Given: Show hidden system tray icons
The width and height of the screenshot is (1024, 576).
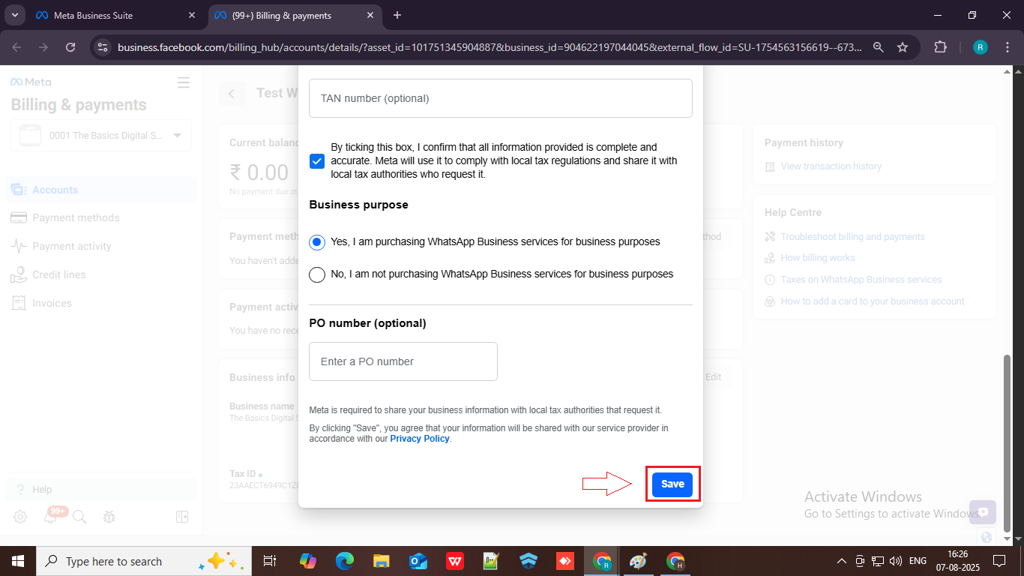Looking at the screenshot, I should [x=841, y=561].
